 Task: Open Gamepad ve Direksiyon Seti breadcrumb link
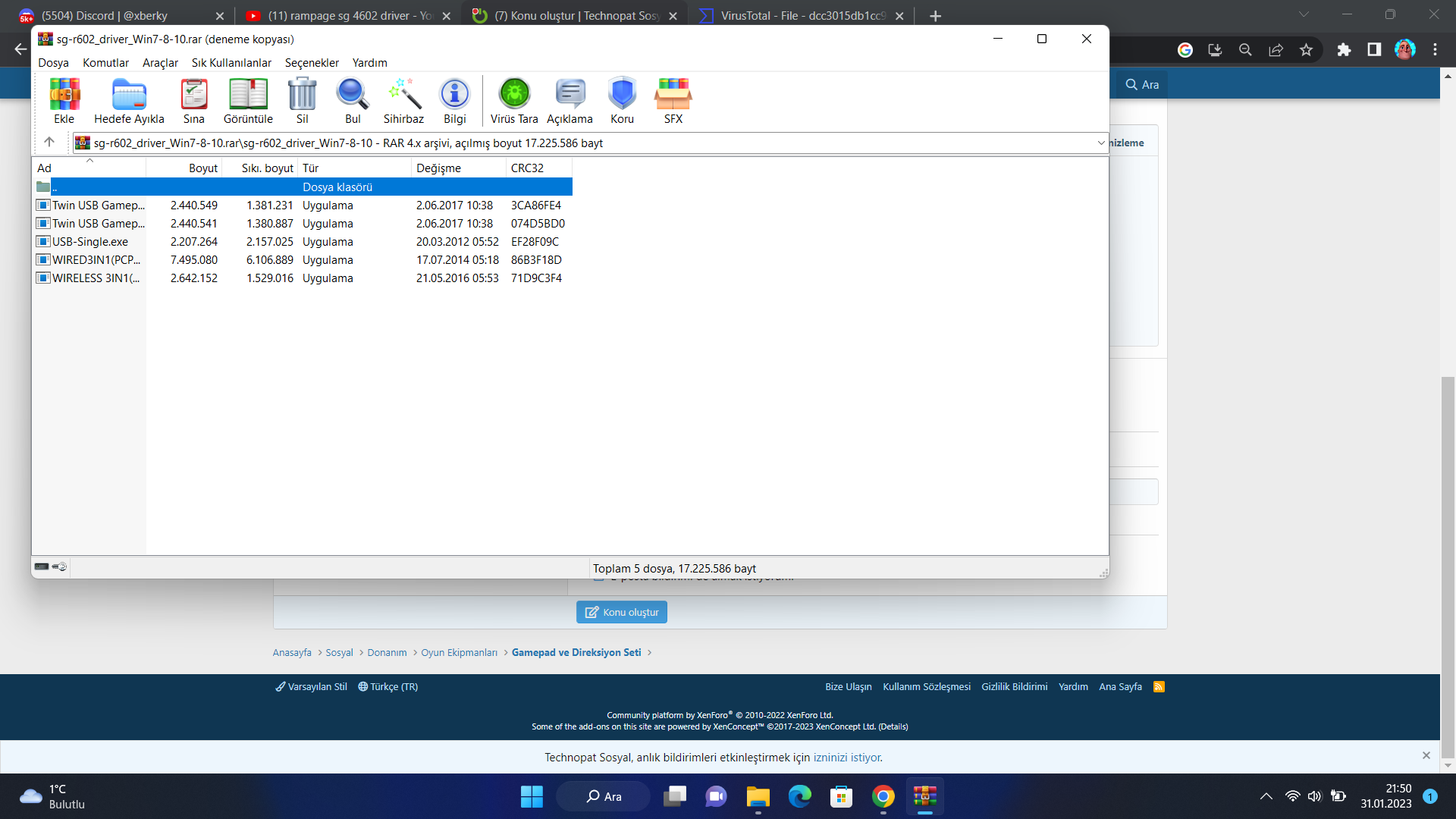click(x=576, y=653)
